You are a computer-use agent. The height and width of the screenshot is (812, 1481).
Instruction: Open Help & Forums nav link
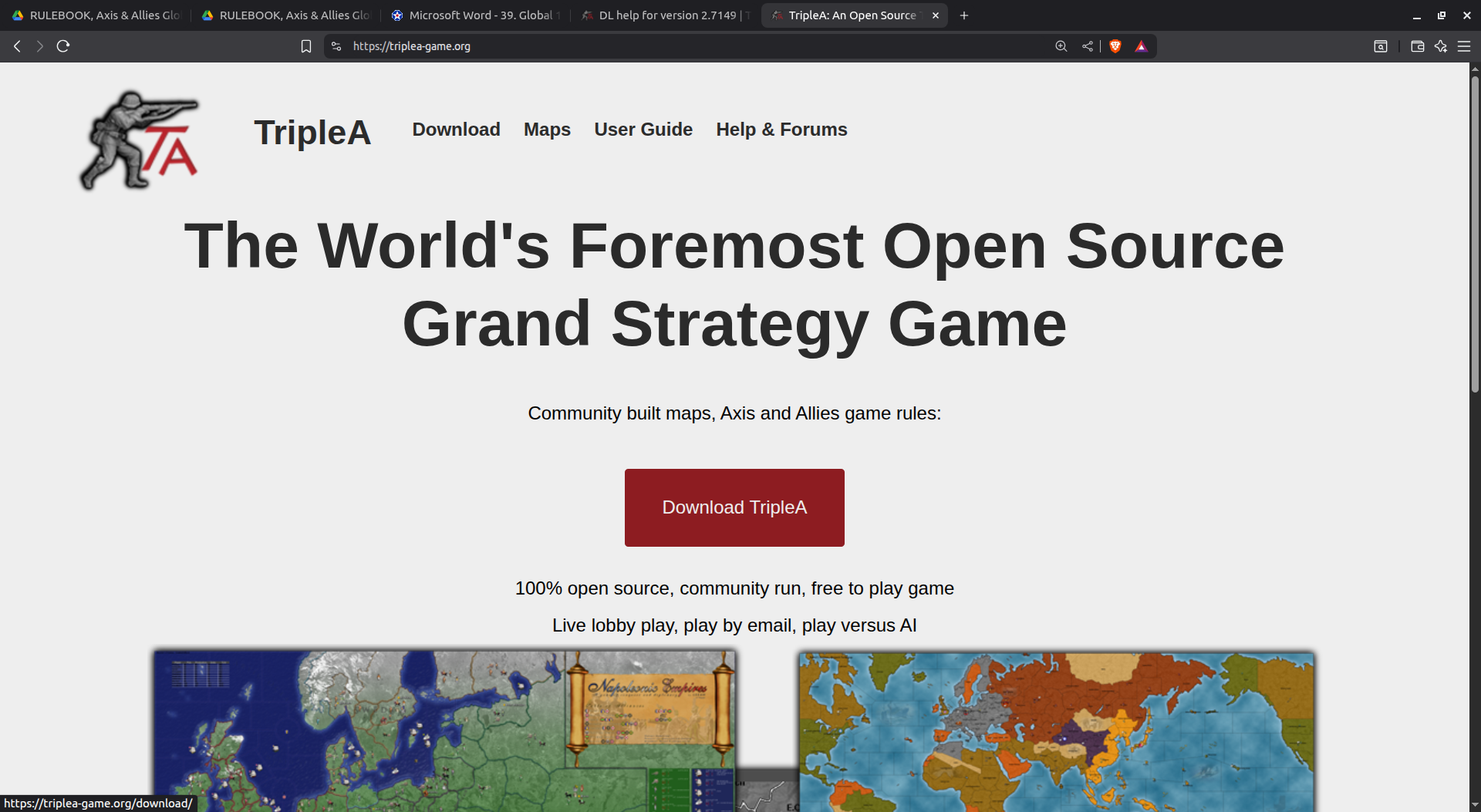pyautogui.click(x=781, y=130)
